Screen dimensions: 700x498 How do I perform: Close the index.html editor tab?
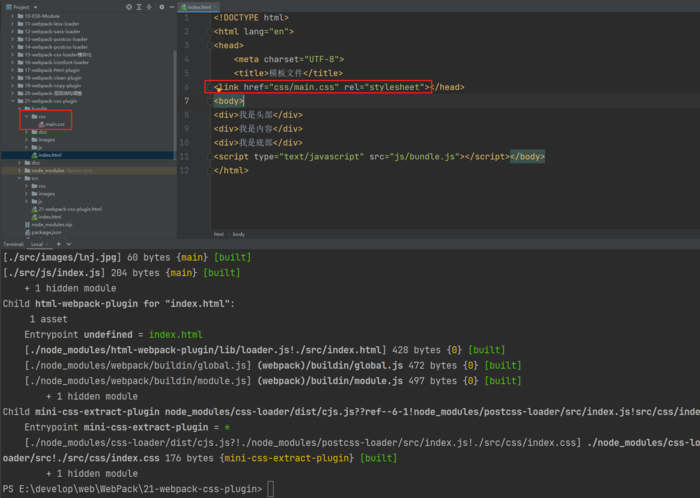pyautogui.click(x=215, y=7)
